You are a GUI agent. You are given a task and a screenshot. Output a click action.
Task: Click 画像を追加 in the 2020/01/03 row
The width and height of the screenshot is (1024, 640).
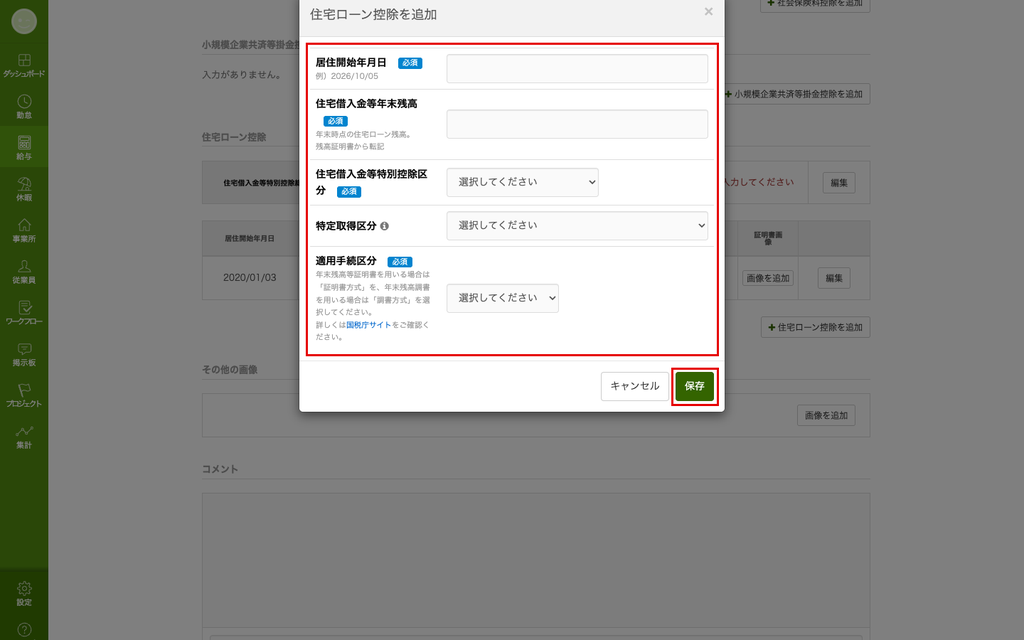768,278
